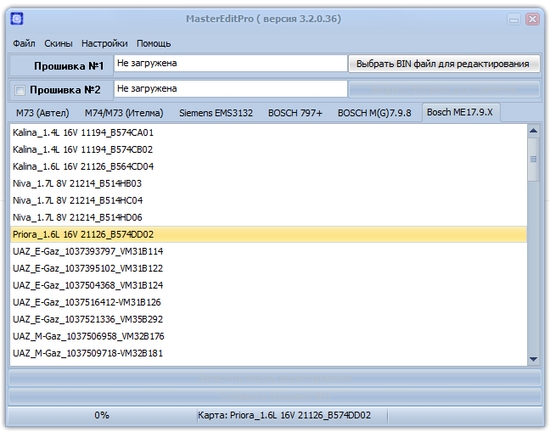Open the Скины menu
Image resolution: width=550 pixels, height=432 pixels.
pos(58,43)
